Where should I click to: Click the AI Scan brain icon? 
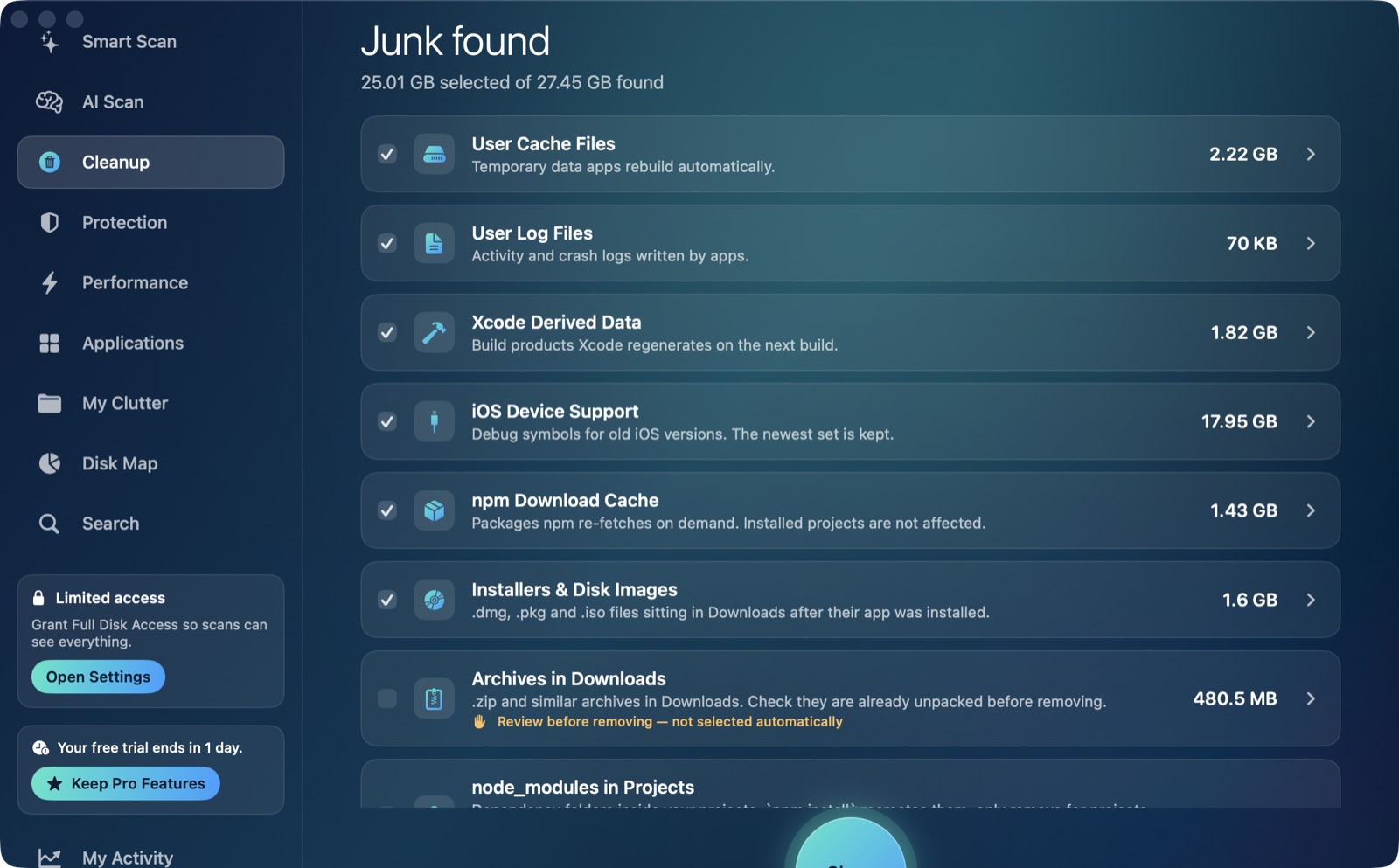pyautogui.click(x=49, y=102)
